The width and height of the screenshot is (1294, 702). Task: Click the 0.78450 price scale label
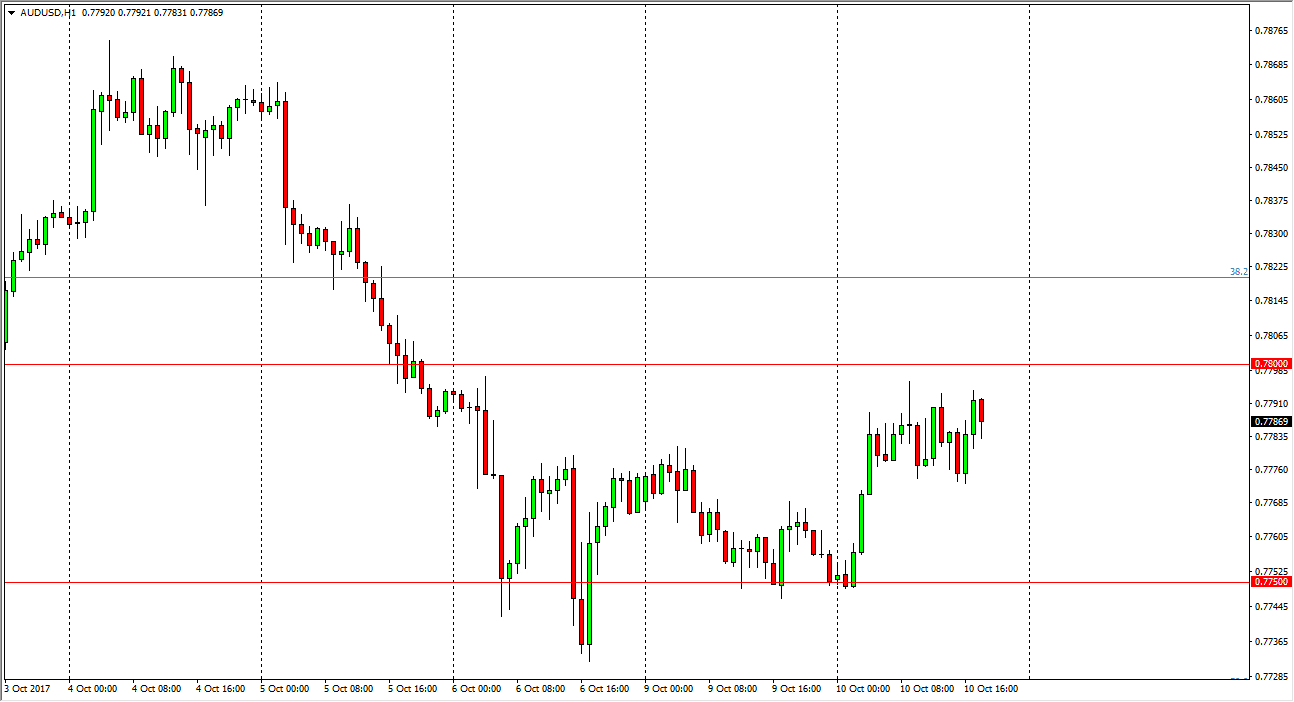pyautogui.click(x=1271, y=168)
